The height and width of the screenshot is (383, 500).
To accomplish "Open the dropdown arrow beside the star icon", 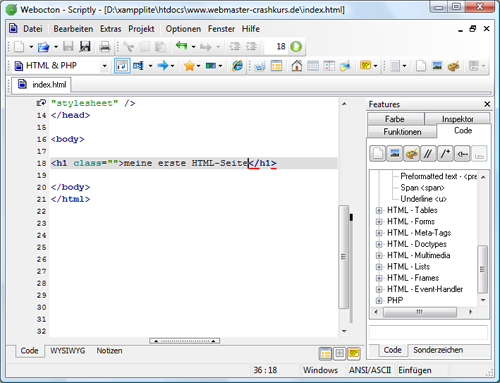I will coord(198,66).
